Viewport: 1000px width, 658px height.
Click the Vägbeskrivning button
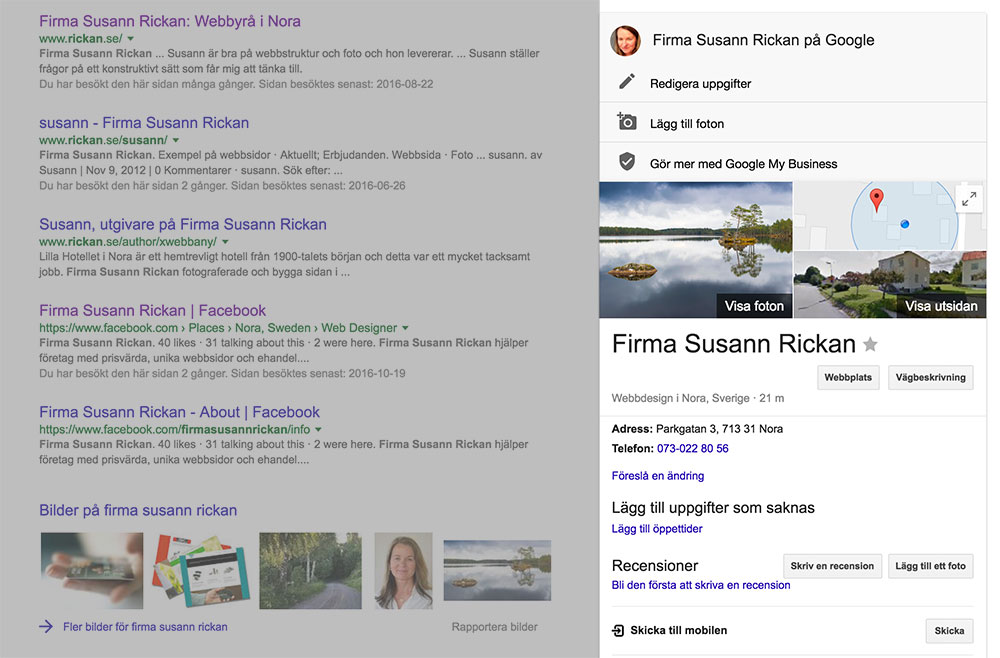[x=930, y=377]
